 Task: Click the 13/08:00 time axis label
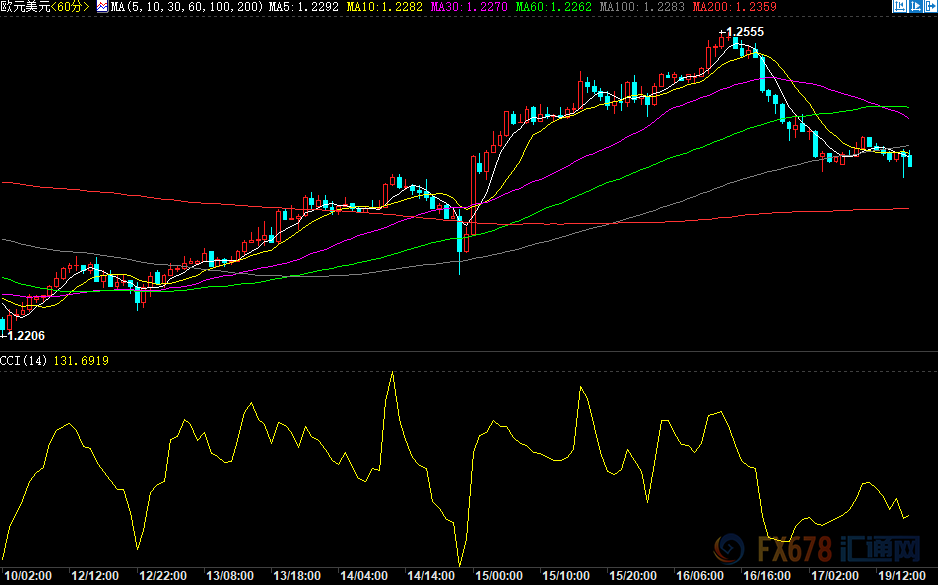click(x=229, y=576)
